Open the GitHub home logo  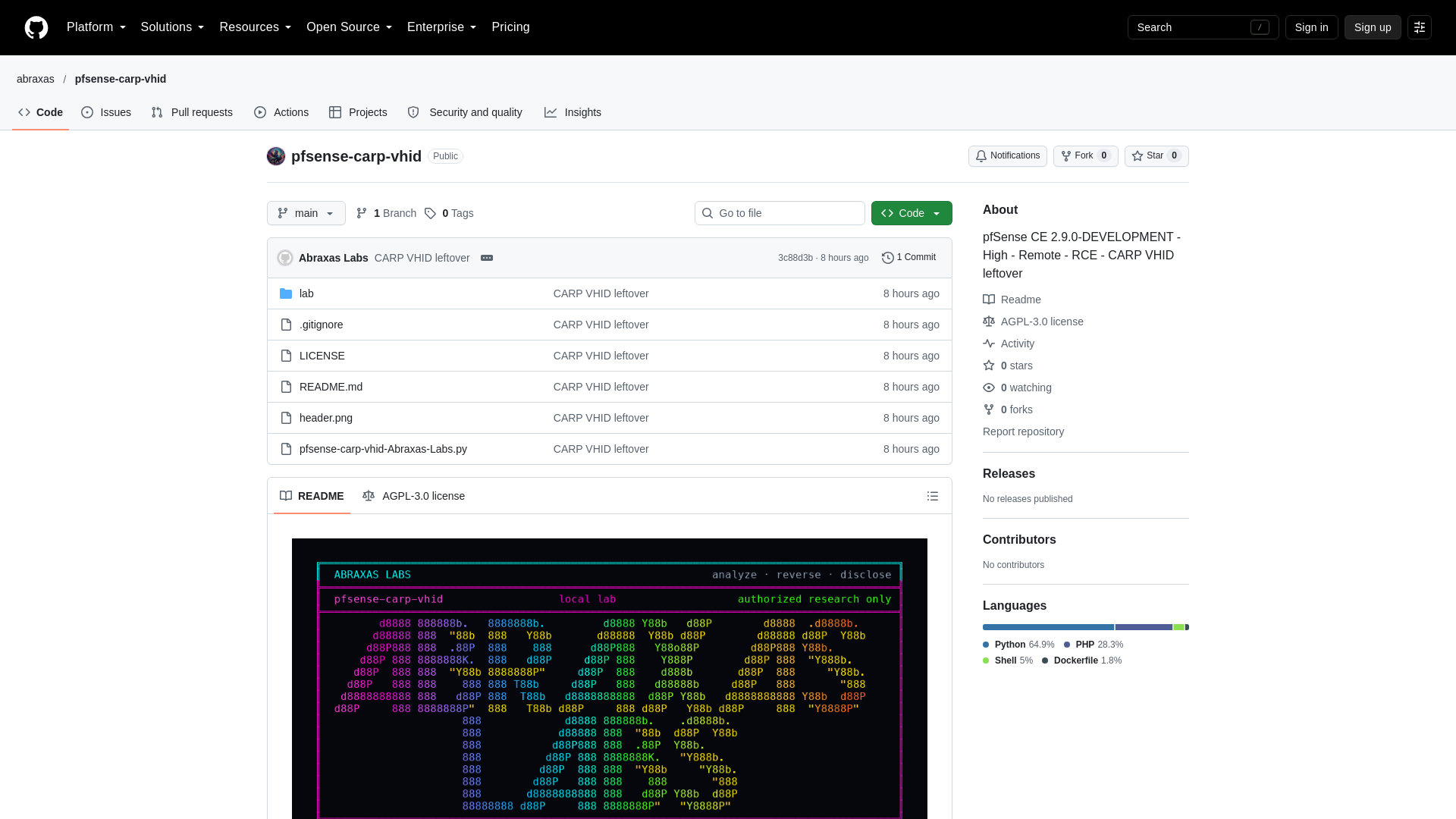[36, 27]
